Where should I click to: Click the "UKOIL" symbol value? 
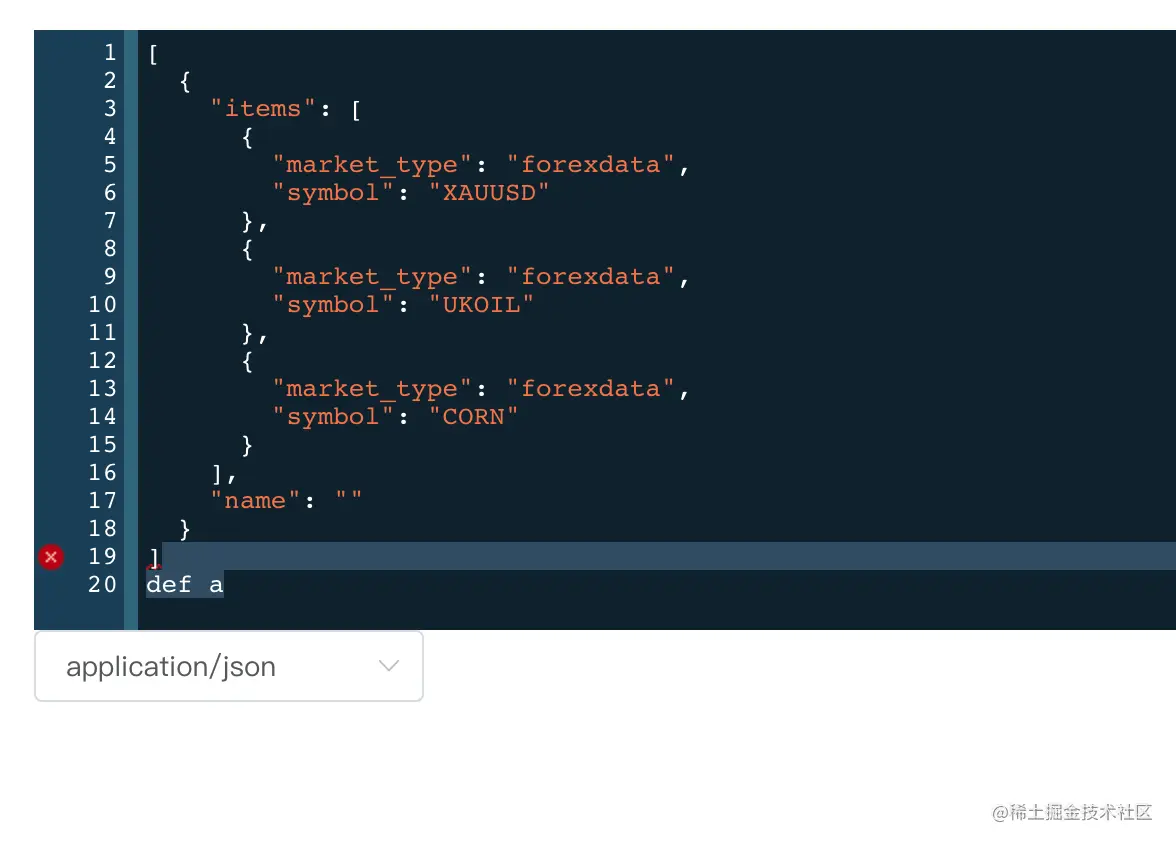tap(481, 304)
